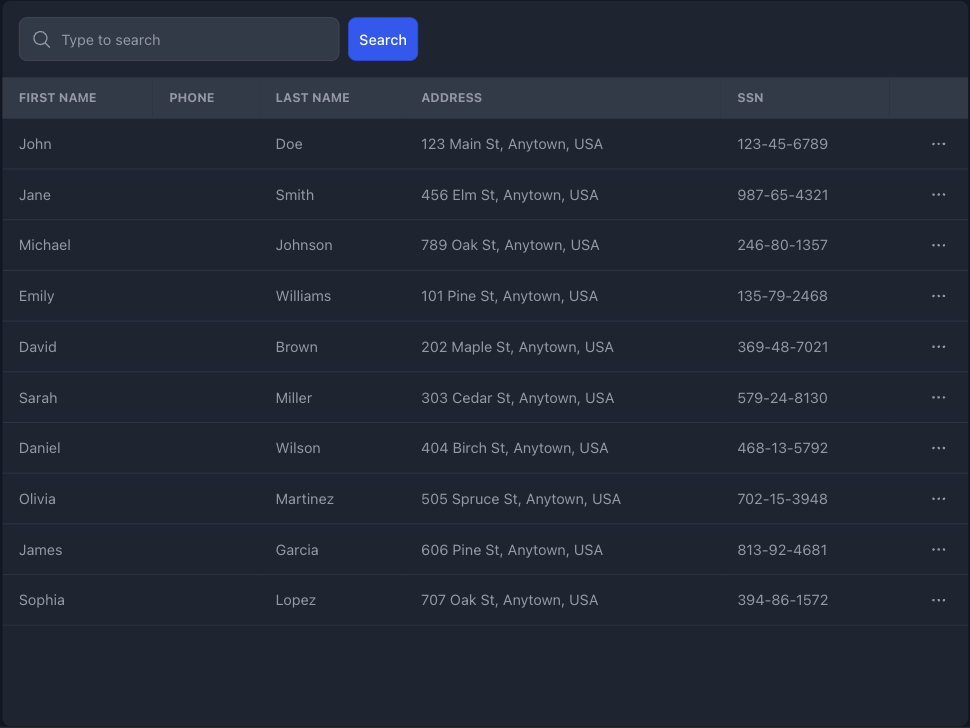The width and height of the screenshot is (970, 728).
Task: Focus the Type to search field
Action: (190, 40)
